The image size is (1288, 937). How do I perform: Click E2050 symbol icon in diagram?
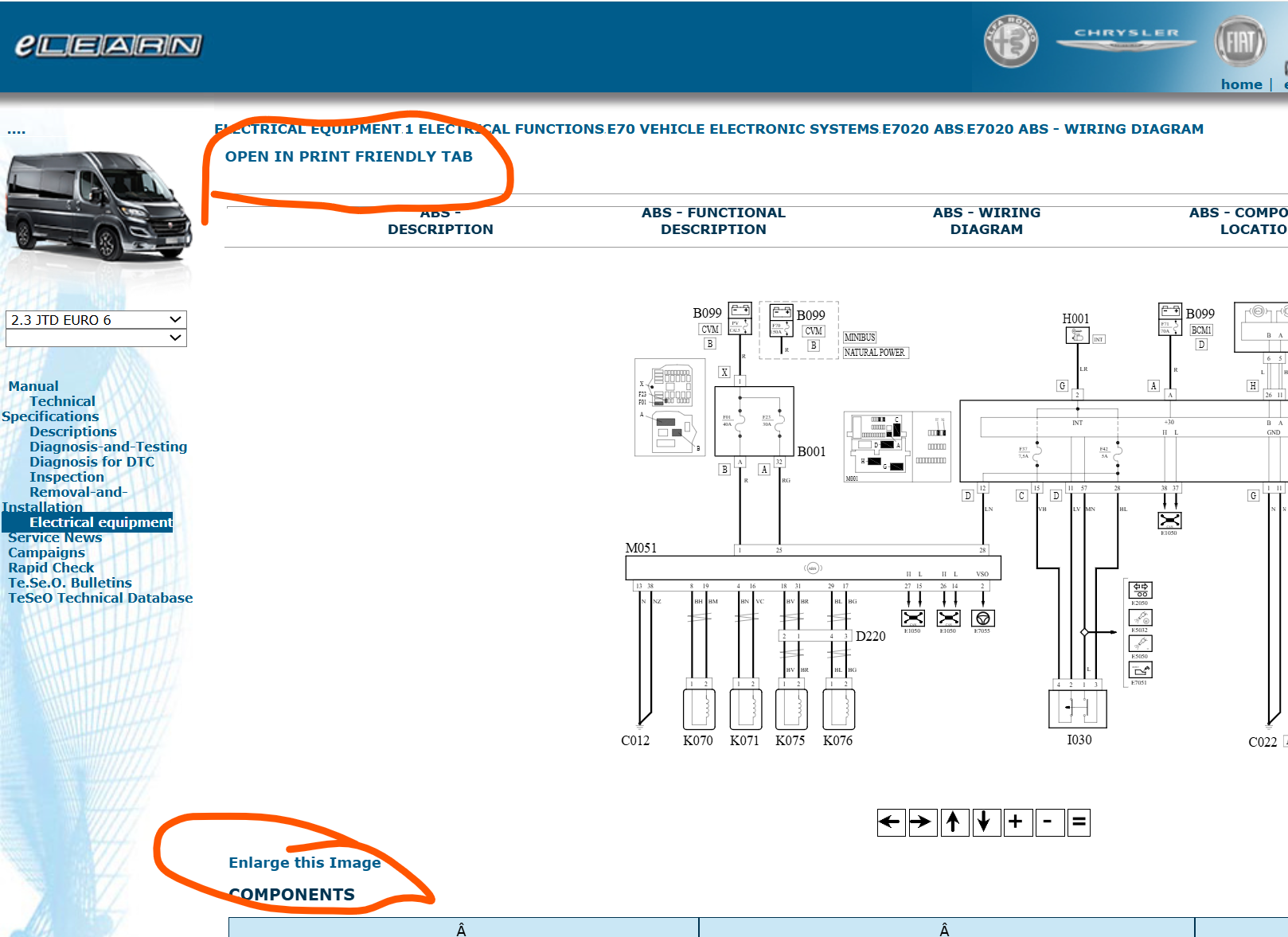1141,590
